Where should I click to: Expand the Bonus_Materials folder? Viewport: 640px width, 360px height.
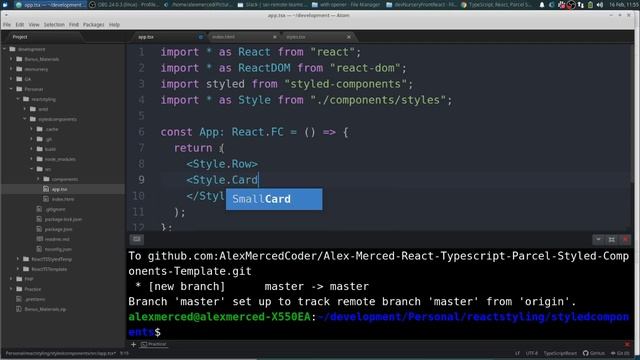[11, 59]
